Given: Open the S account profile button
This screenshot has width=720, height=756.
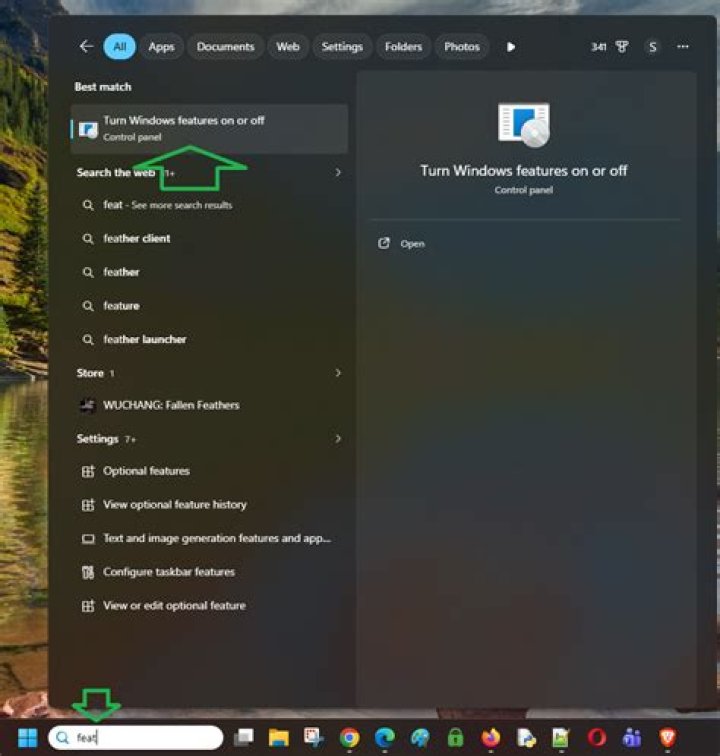Looking at the screenshot, I should pos(652,47).
